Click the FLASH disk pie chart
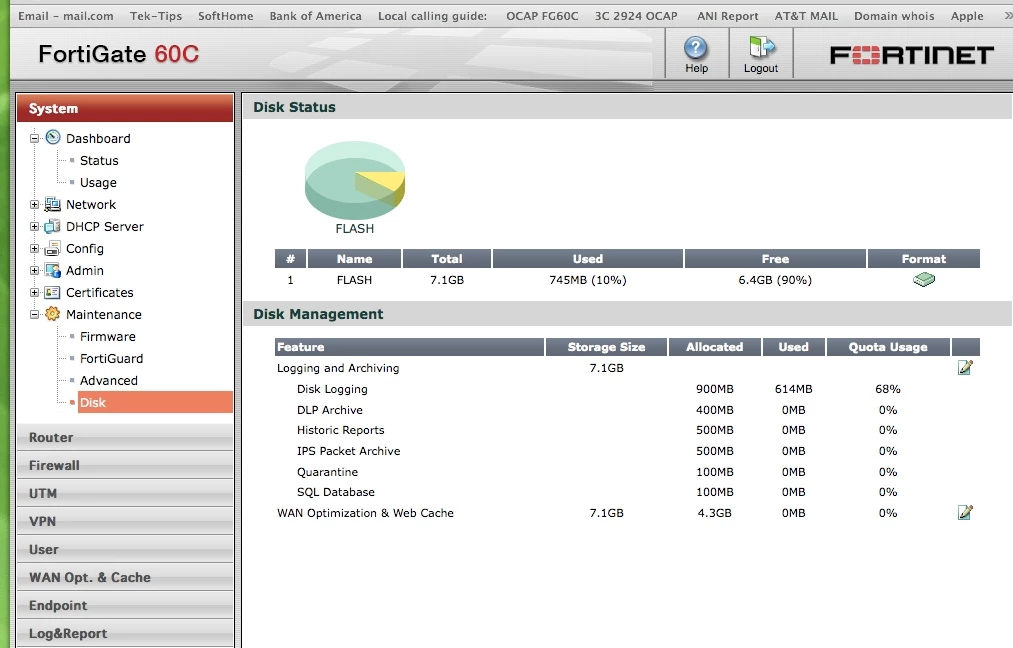The image size is (1013, 648). point(355,181)
